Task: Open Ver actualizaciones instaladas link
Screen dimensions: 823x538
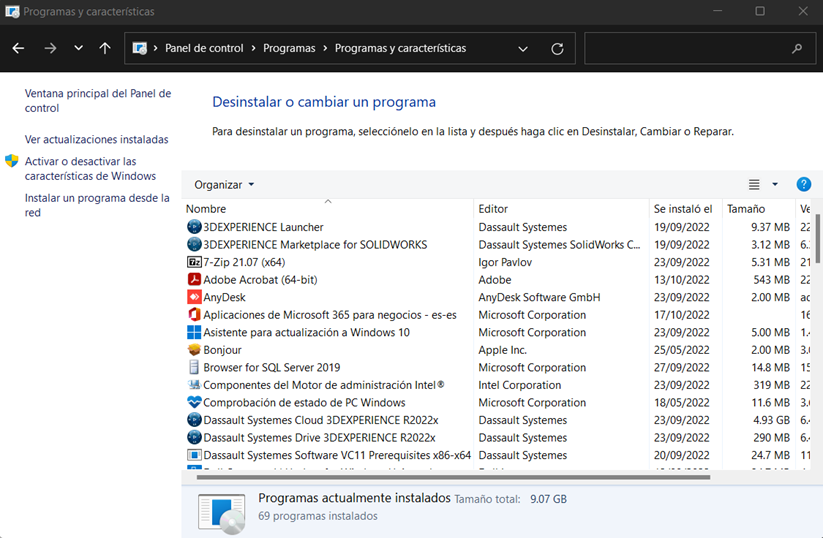Action: 97,139
